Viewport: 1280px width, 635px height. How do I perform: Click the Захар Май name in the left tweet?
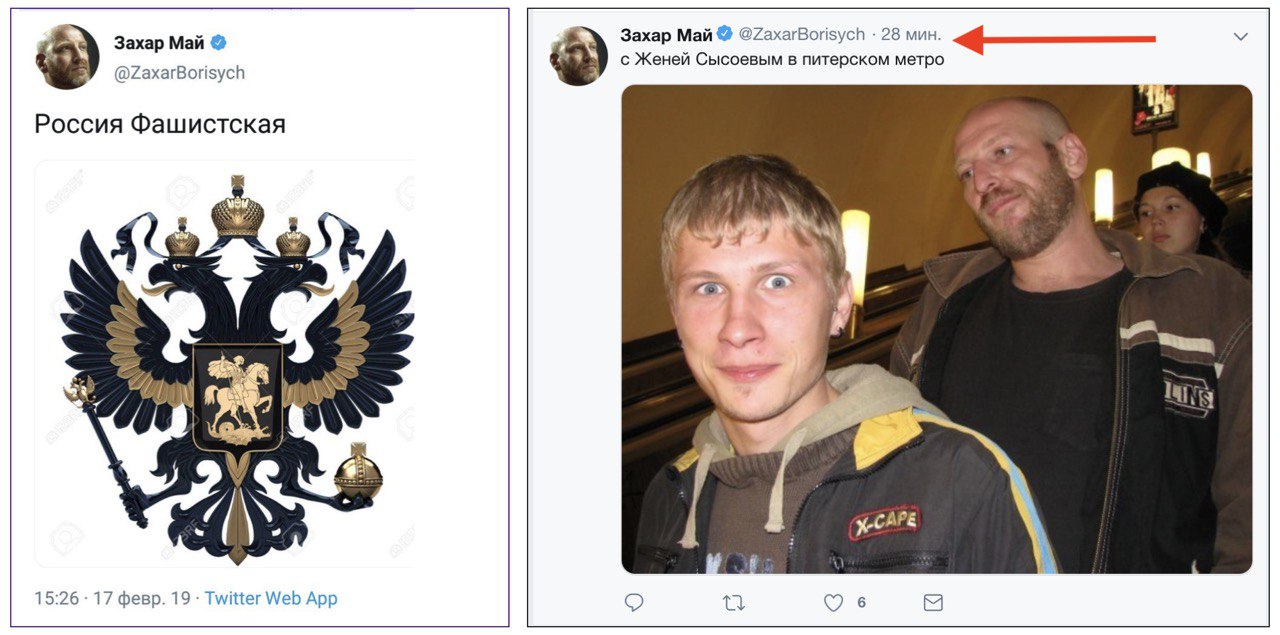(x=158, y=43)
